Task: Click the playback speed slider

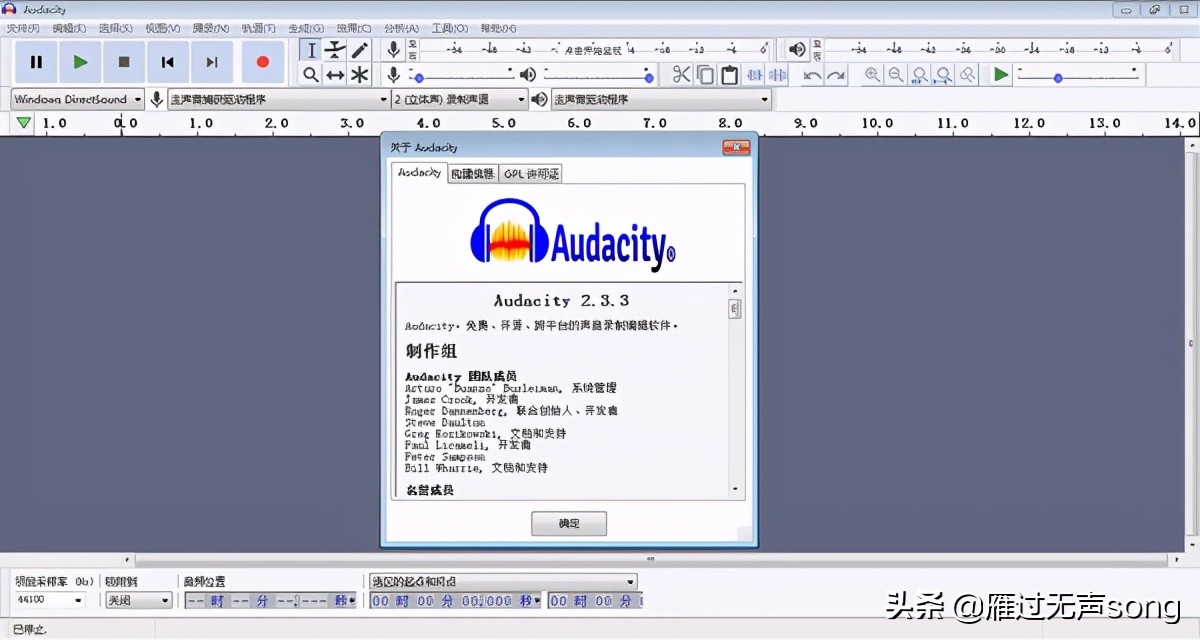Action: [x=1078, y=75]
